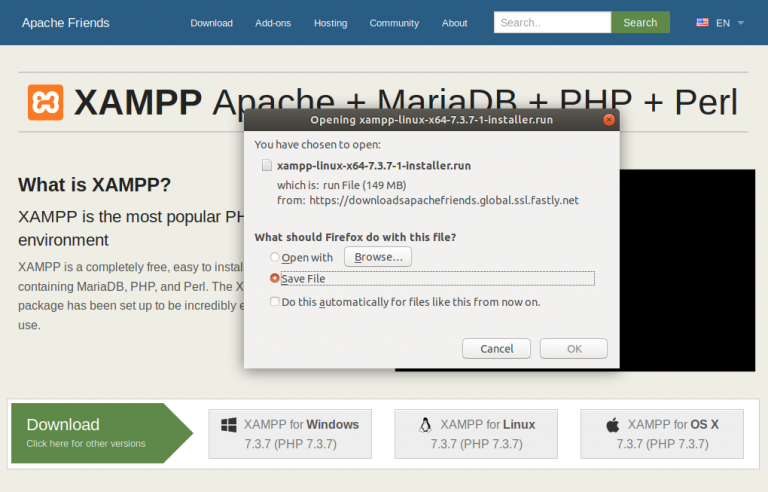The image size is (768, 492).
Task: Click the orange XAMPP logo icon
Action: click(x=46, y=102)
